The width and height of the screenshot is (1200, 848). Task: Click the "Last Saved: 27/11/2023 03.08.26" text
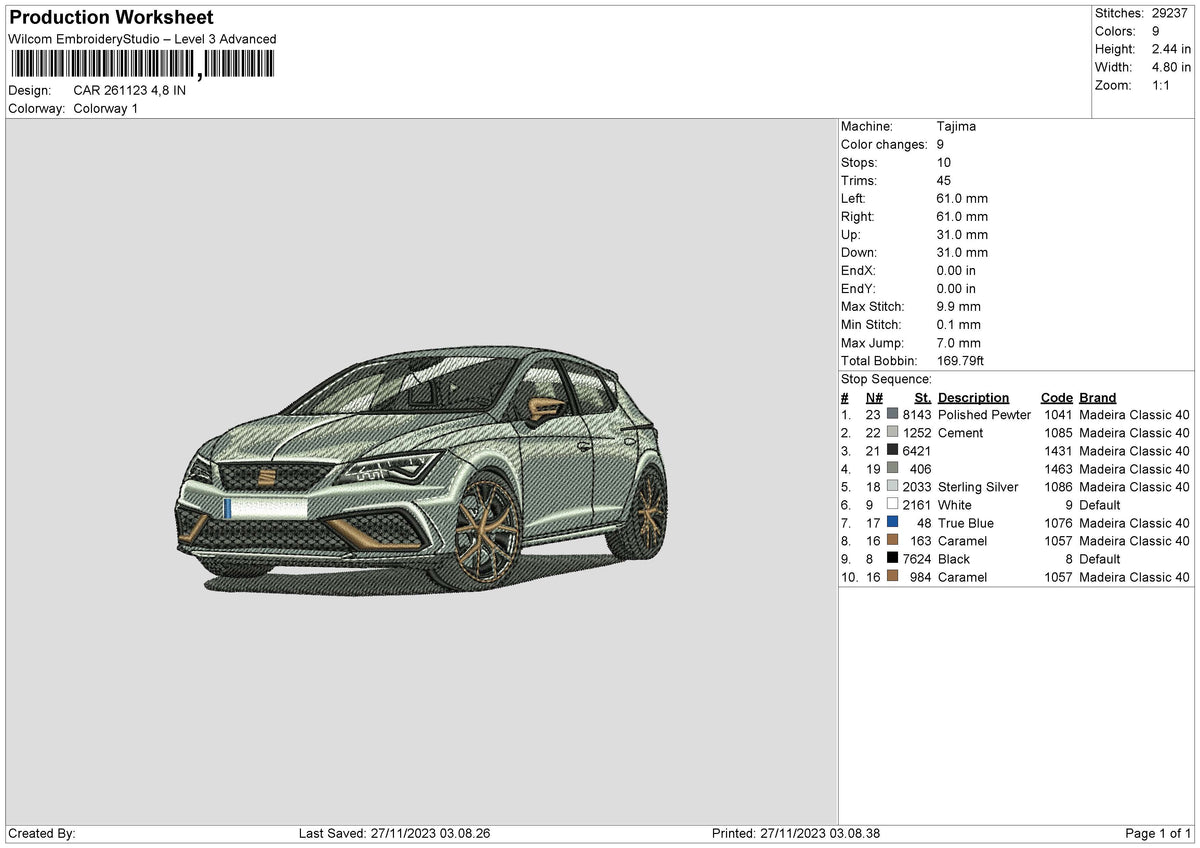(394, 834)
